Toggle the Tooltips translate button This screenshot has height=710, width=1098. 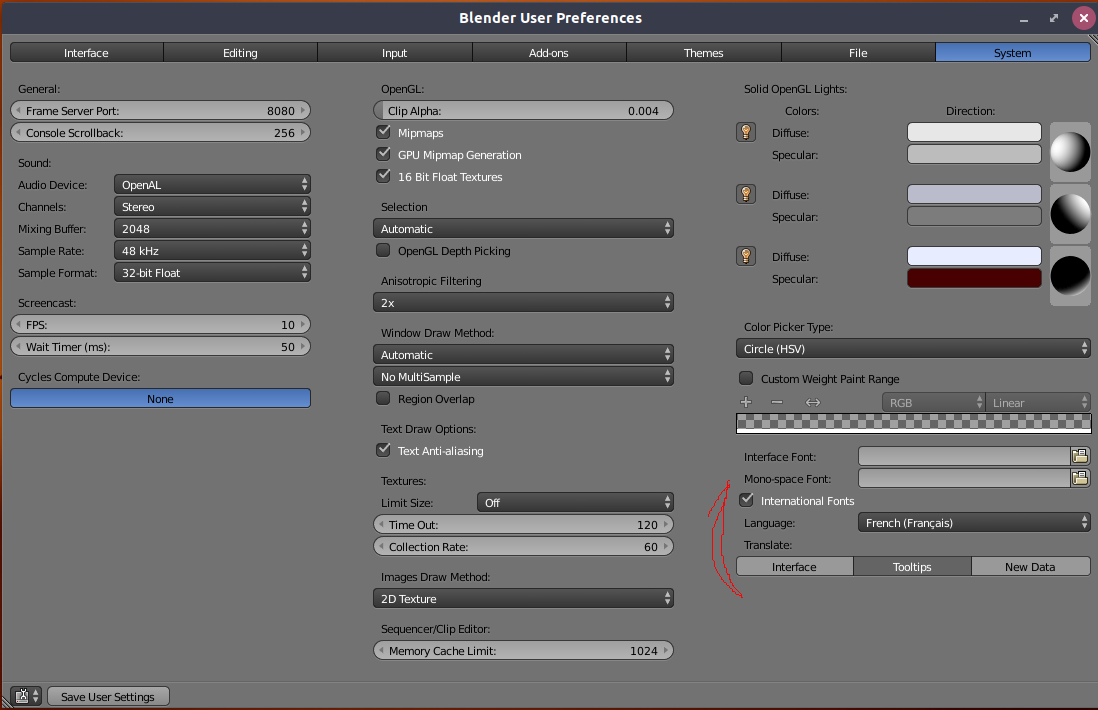pos(912,566)
